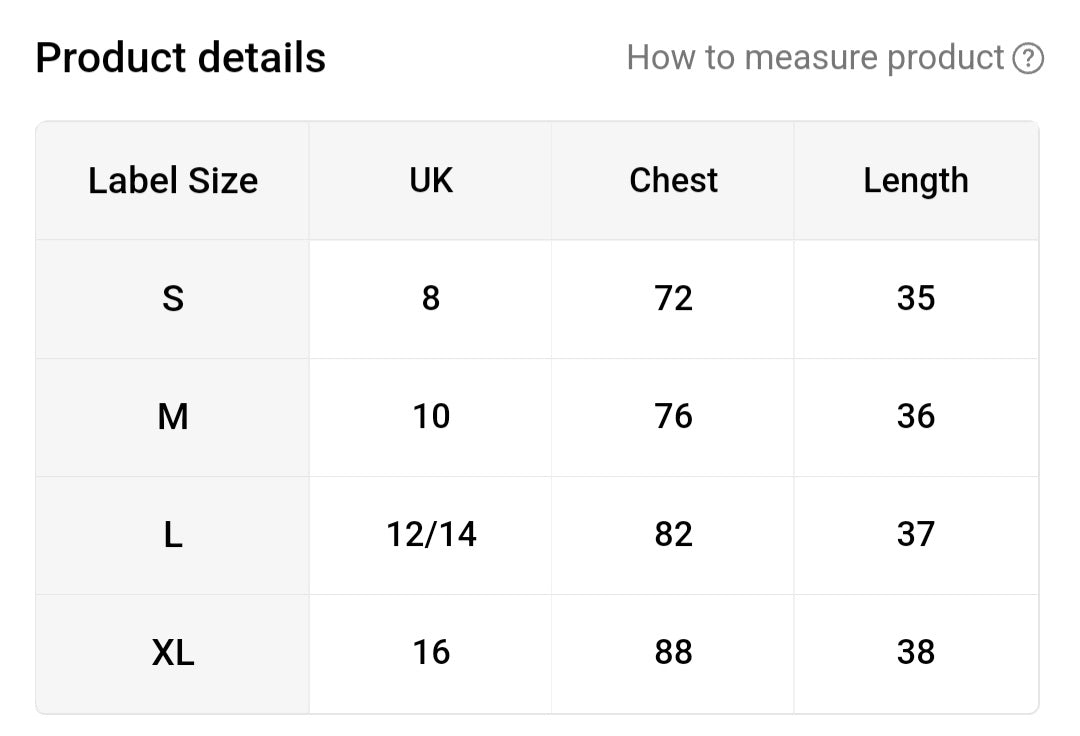
Task: Click the length value 35 cell
Action: pyautogui.click(x=916, y=299)
